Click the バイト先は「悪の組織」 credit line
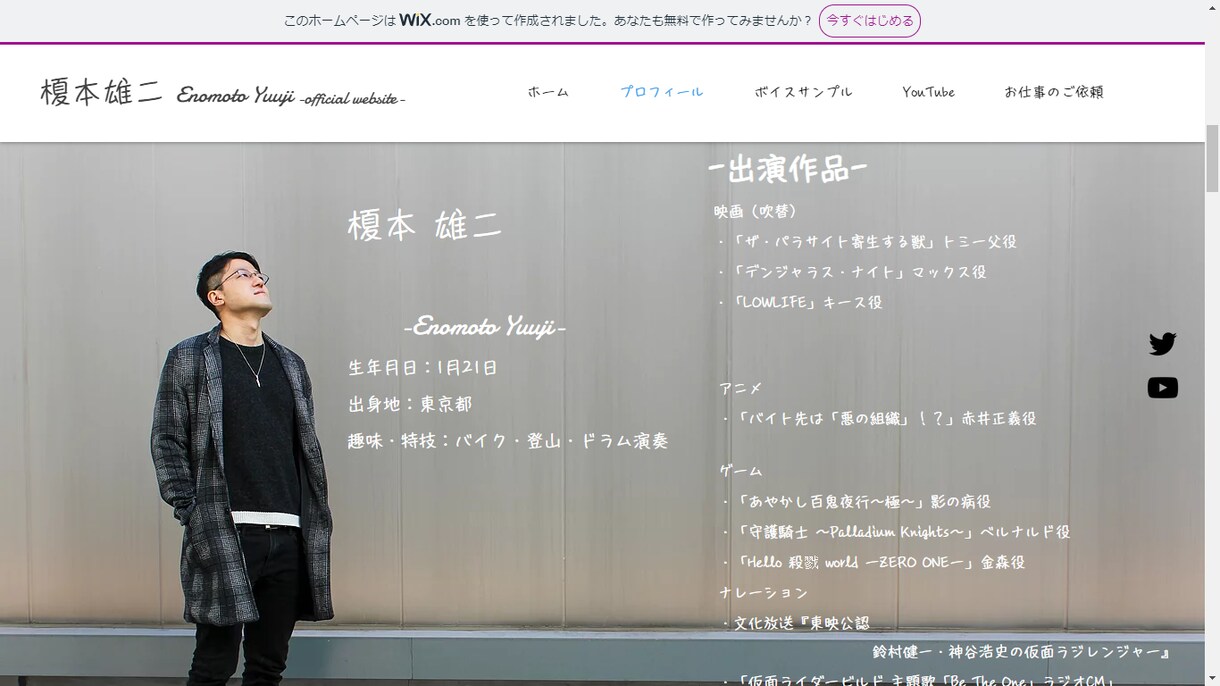This screenshot has width=1220, height=686. [879, 419]
